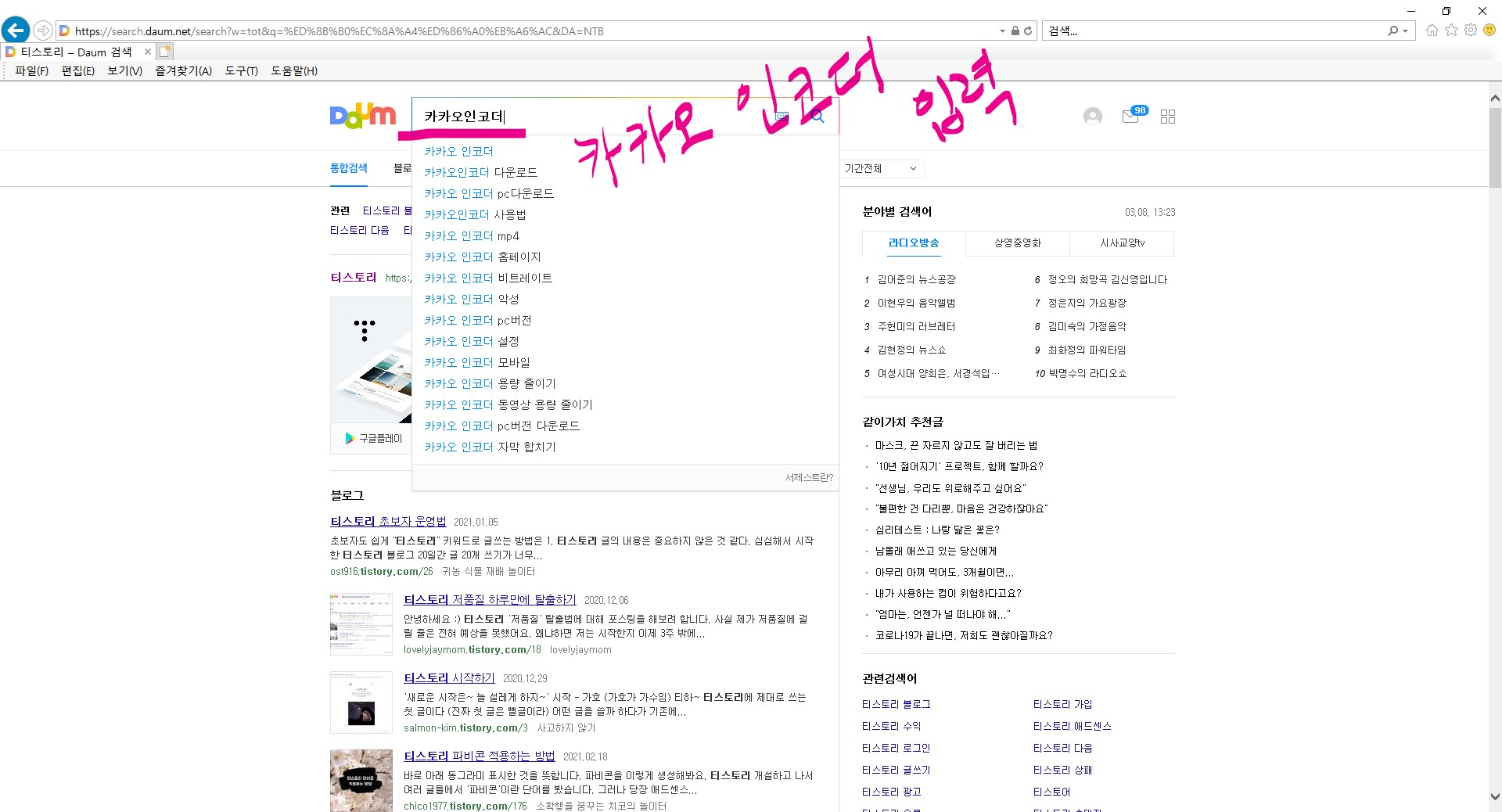Viewport: 1502px width, 812px height.
Task: Select the 라디오방송 category tab
Action: [x=914, y=243]
